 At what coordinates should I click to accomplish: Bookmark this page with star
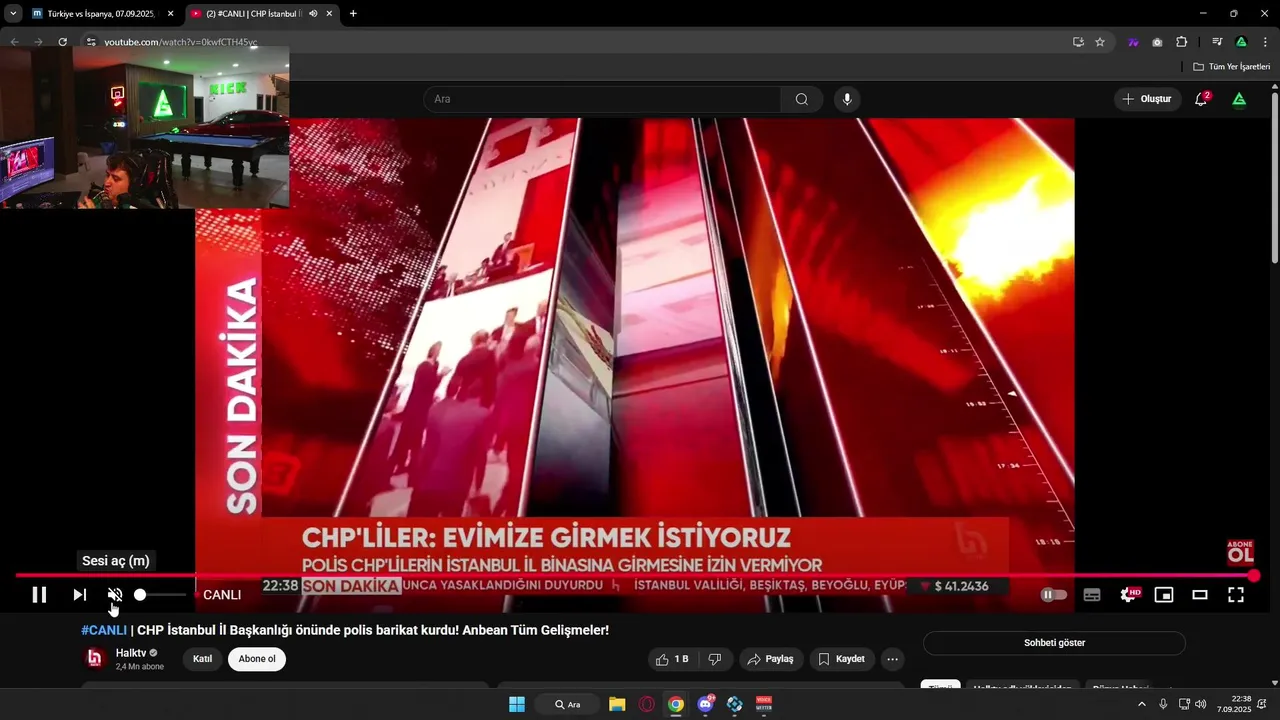click(1100, 42)
